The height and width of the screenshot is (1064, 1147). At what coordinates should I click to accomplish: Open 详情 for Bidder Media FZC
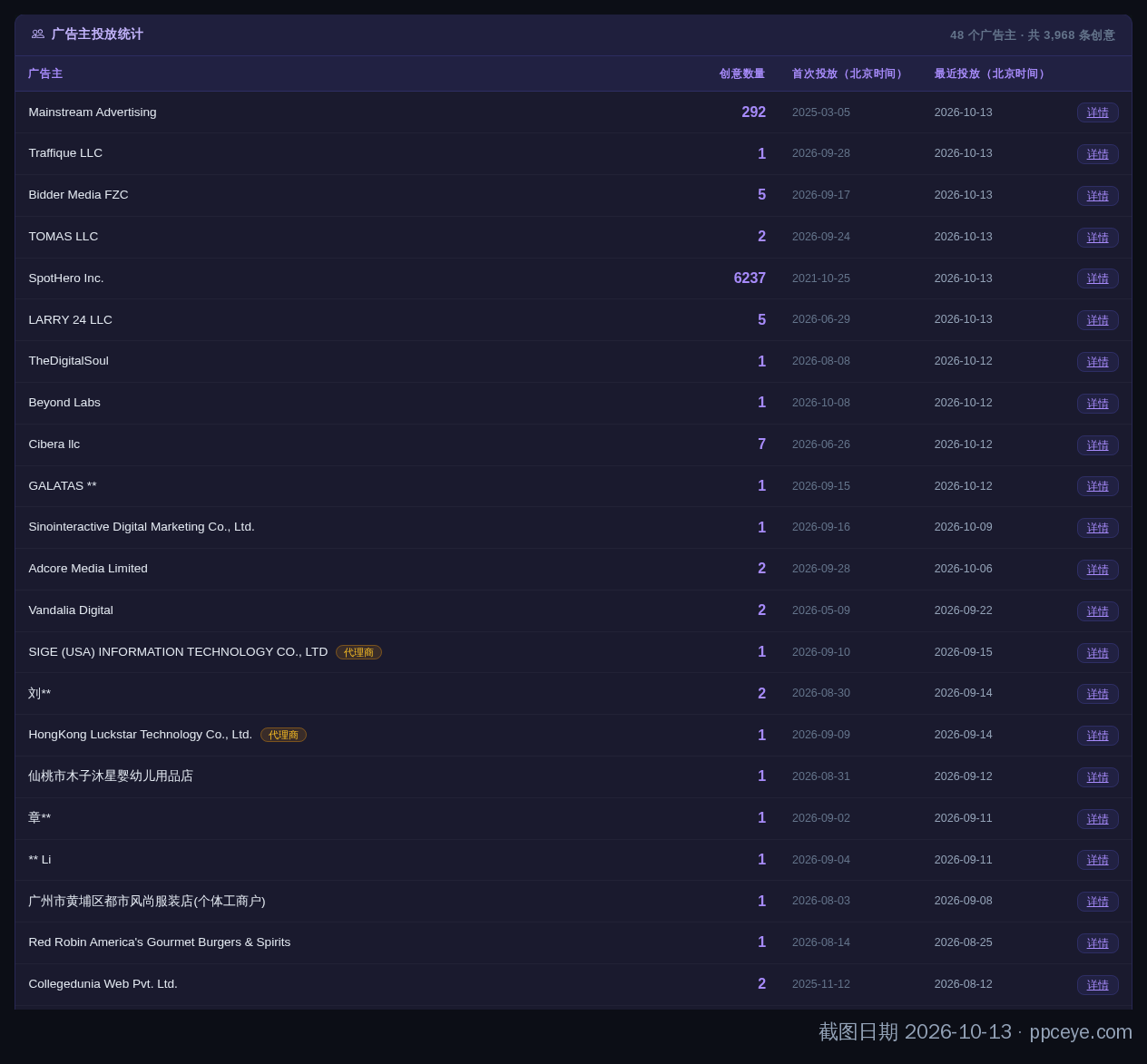[x=1098, y=196]
